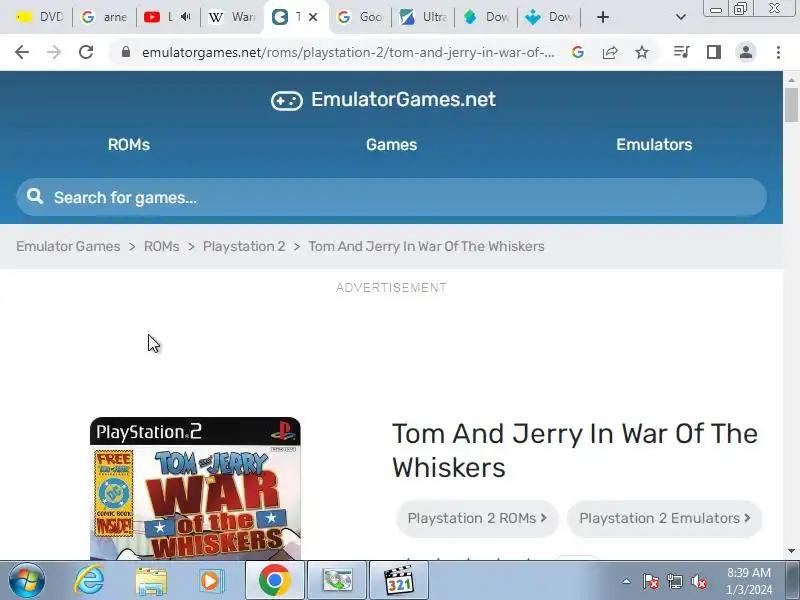
Task: Click the address bar URL
Action: point(348,52)
